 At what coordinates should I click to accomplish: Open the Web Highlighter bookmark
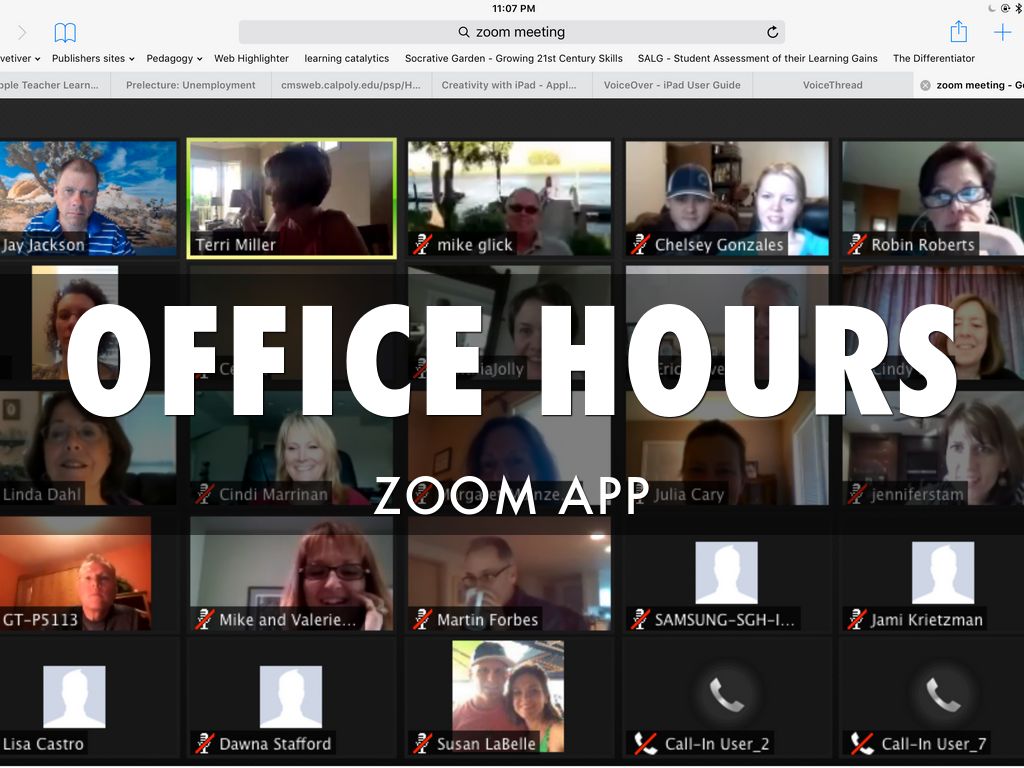click(x=251, y=59)
